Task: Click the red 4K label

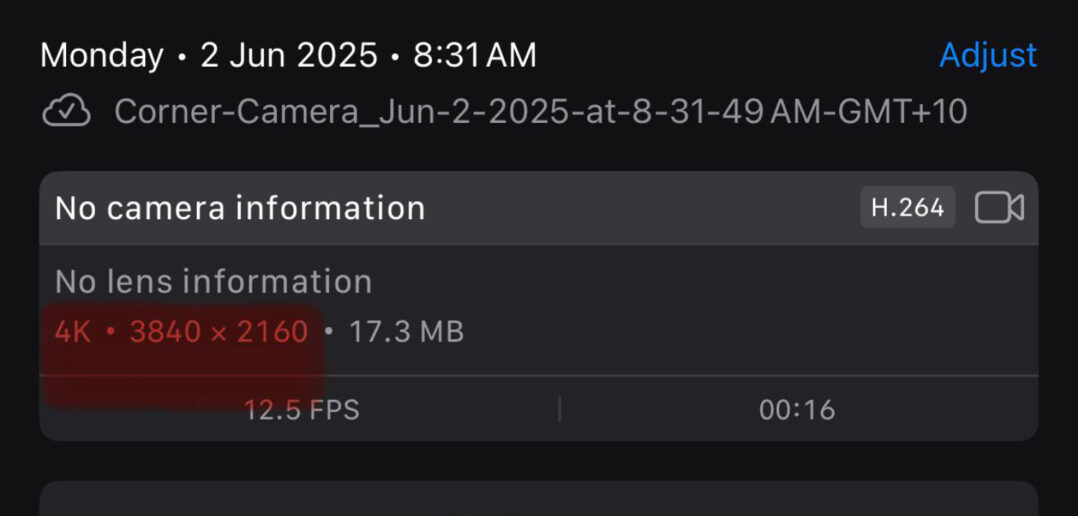Action: pyautogui.click(x=73, y=332)
